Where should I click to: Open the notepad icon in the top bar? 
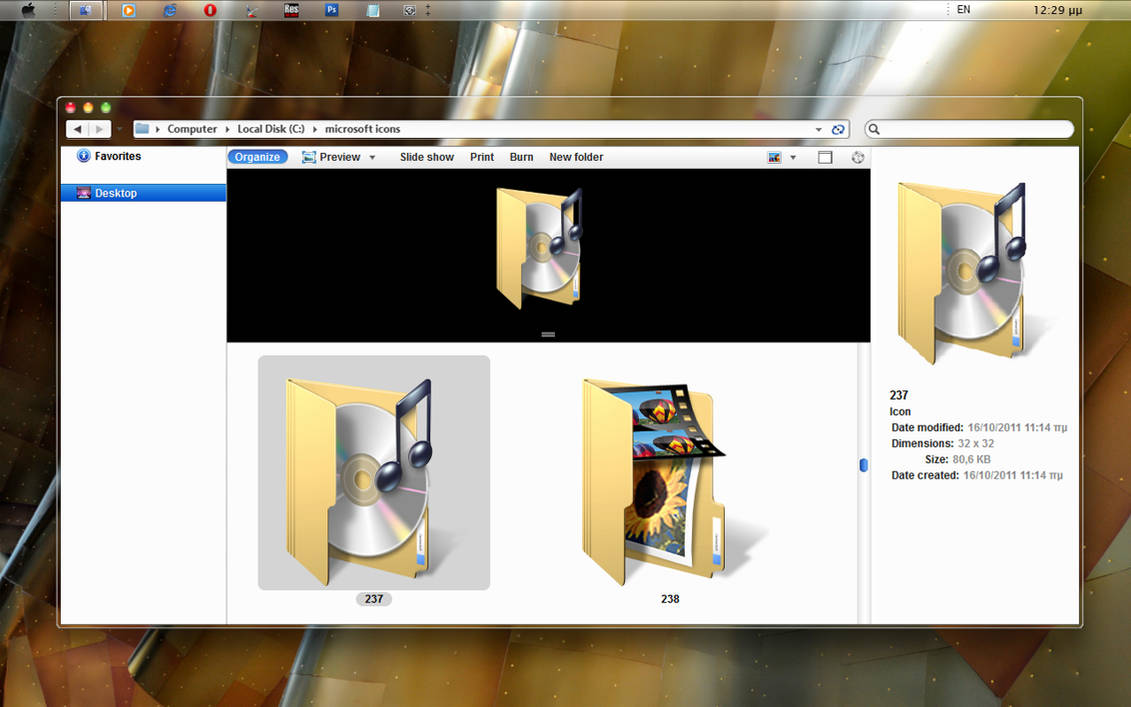[372, 10]
